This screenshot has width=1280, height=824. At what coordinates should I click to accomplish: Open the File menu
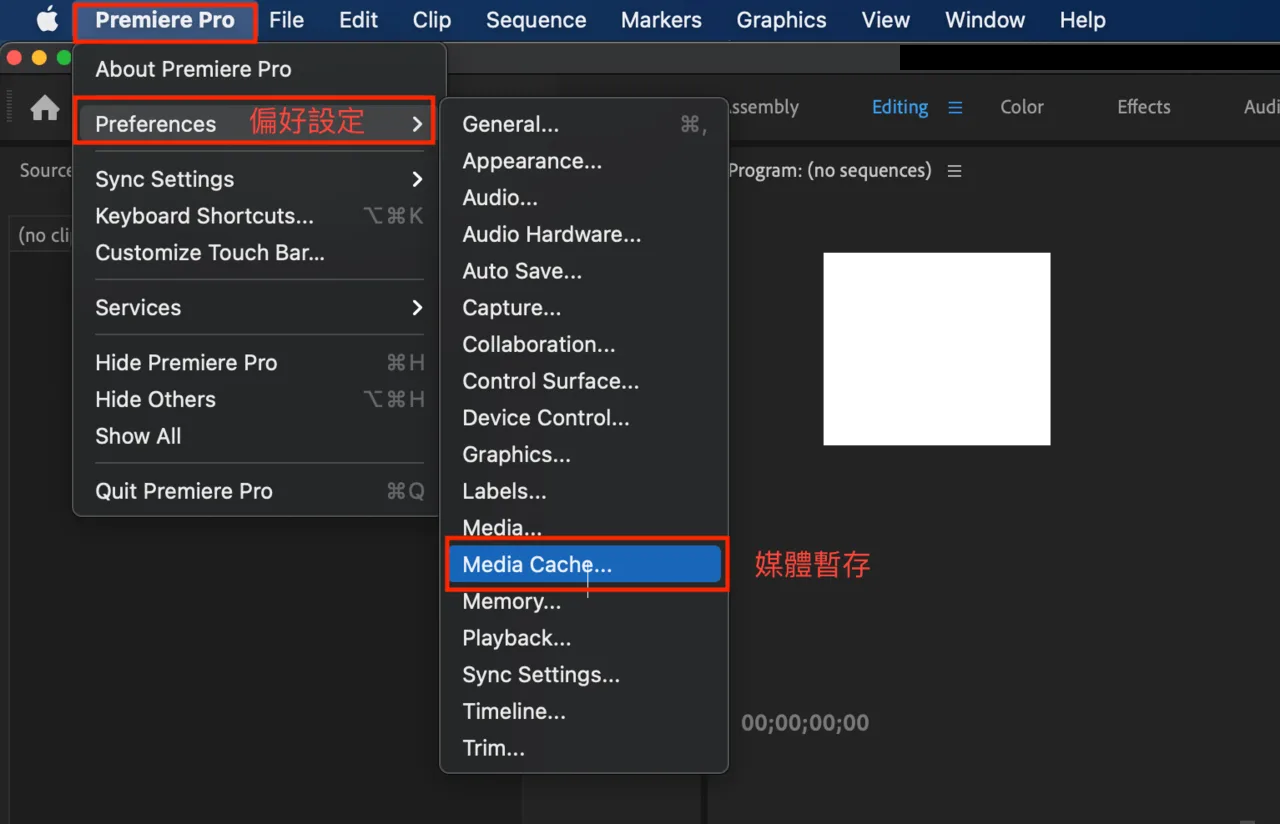click(286, 20)
